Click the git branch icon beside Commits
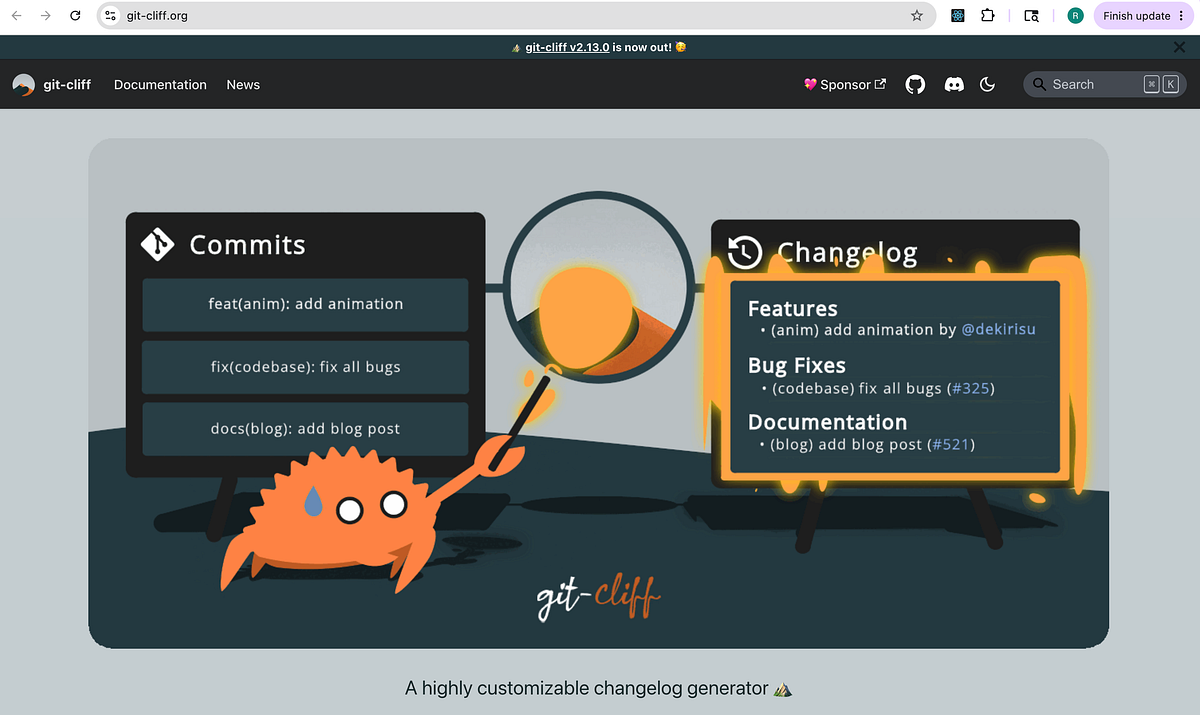The height and width of the screenshot is (715, 1200). 158,244
